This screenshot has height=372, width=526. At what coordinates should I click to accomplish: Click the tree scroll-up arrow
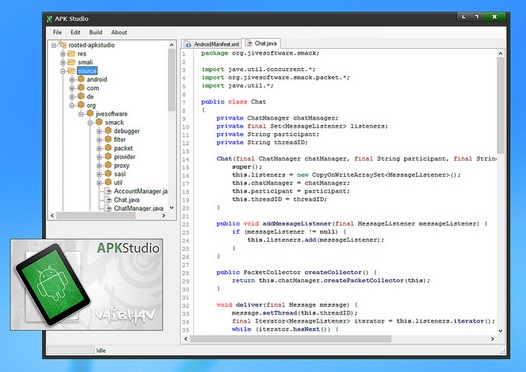click(x=171, y=45)
